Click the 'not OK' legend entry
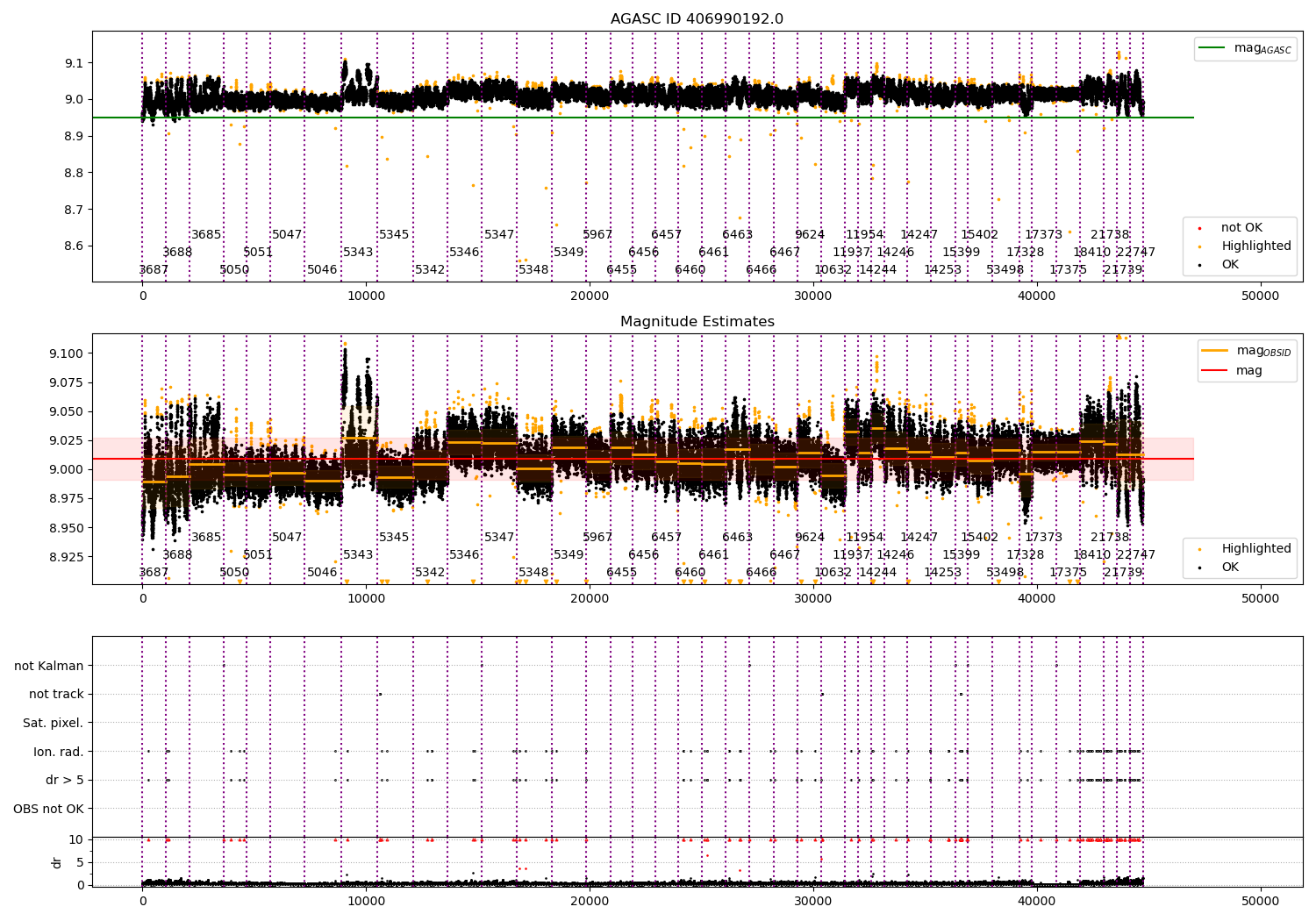This screenshot has height=921, width=1316. click(x=1230, y=228)
